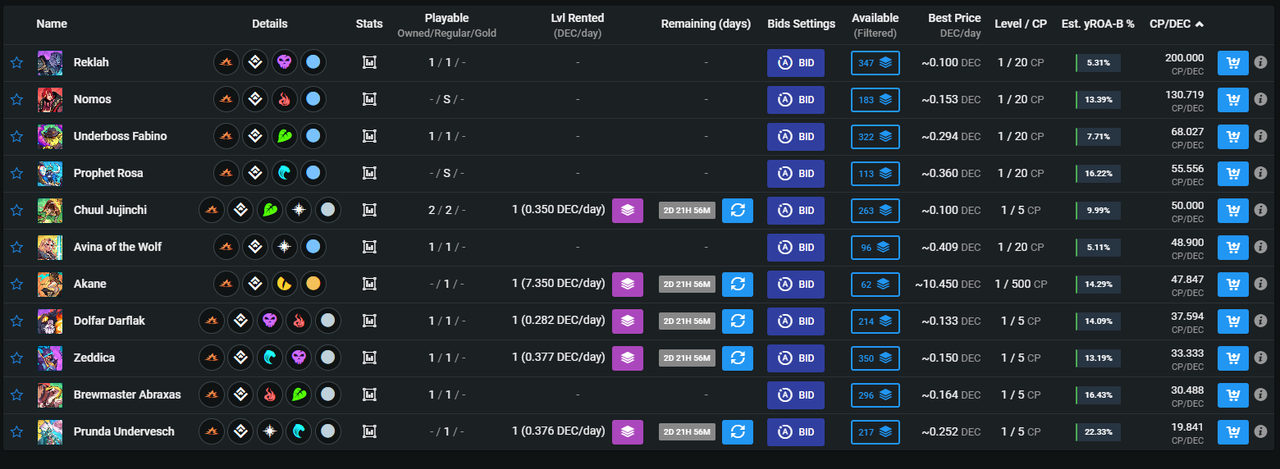1280x469 pixels.
Task: Favorite Avina of the Wolf
Action: [x=16, y=248]
